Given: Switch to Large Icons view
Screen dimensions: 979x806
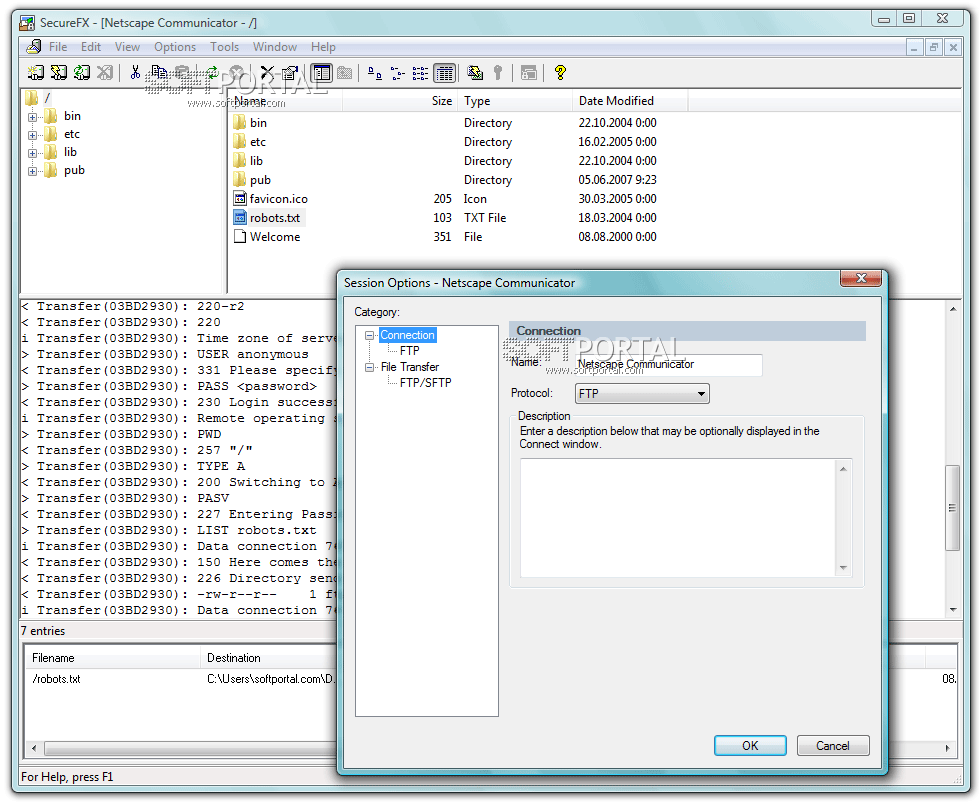Looking at the screenshot, I should (x=375, y=73).
